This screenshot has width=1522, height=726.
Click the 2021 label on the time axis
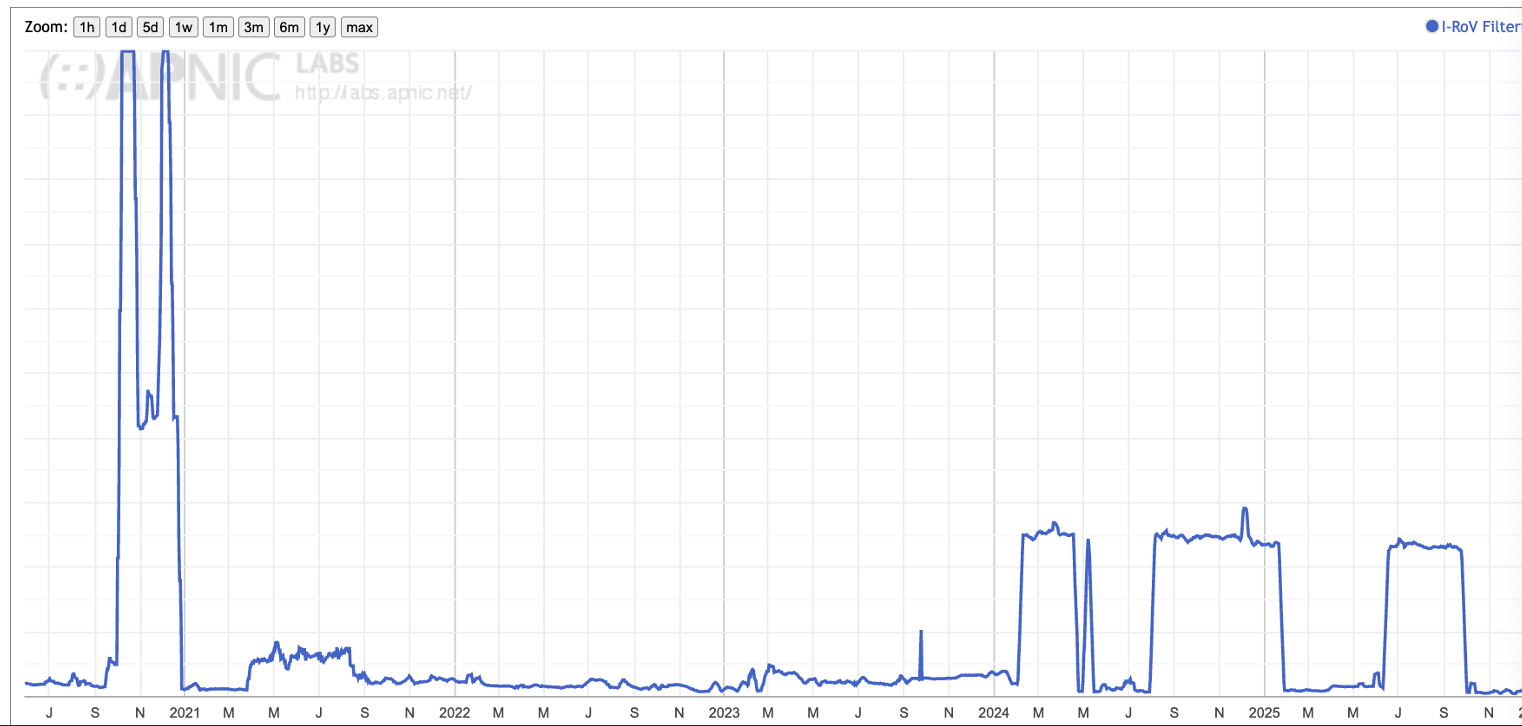coord(185,713)
